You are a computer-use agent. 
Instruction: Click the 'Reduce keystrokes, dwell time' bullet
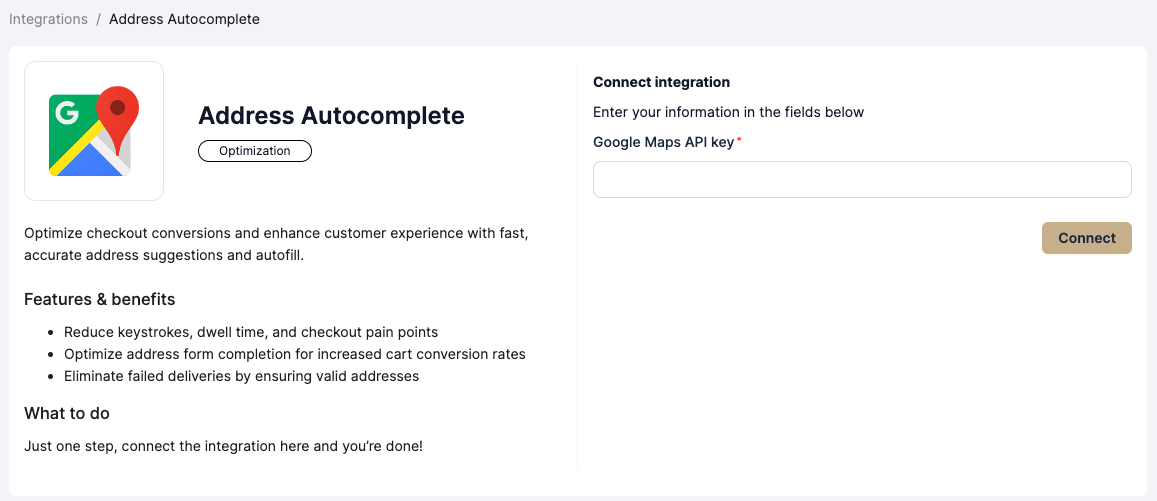(251, 332)
